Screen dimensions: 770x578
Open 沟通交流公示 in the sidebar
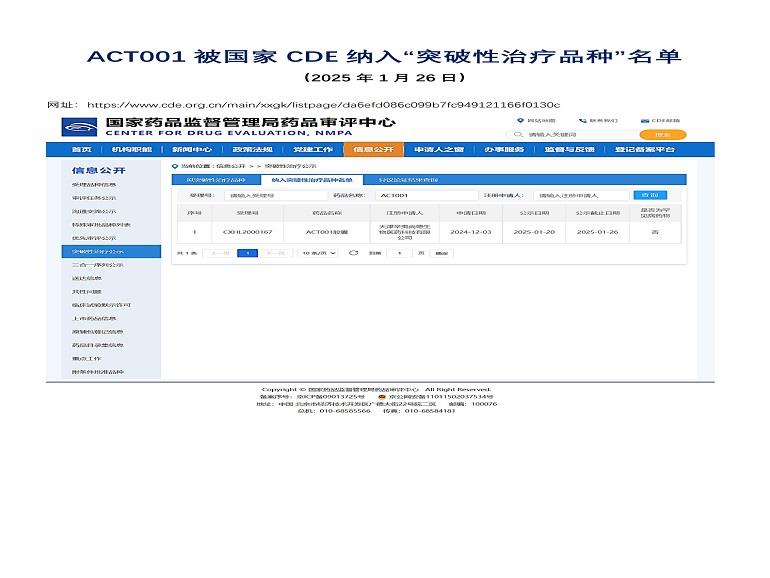tap(94, 211)
